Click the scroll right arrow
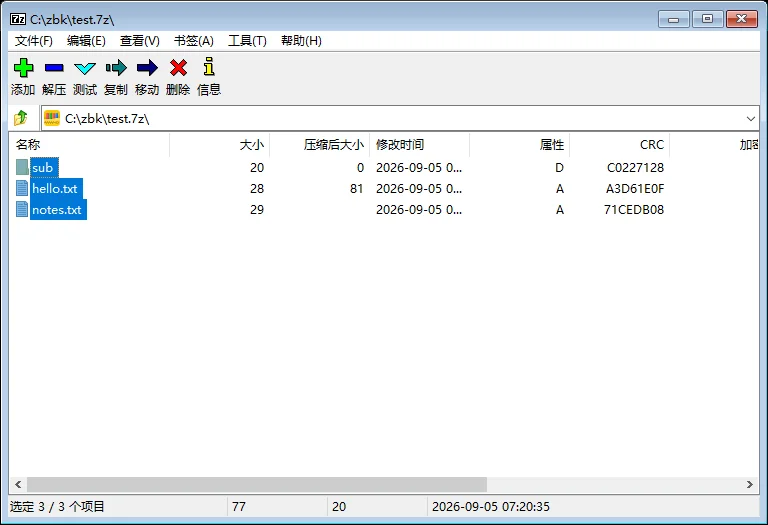 [750, 484]
